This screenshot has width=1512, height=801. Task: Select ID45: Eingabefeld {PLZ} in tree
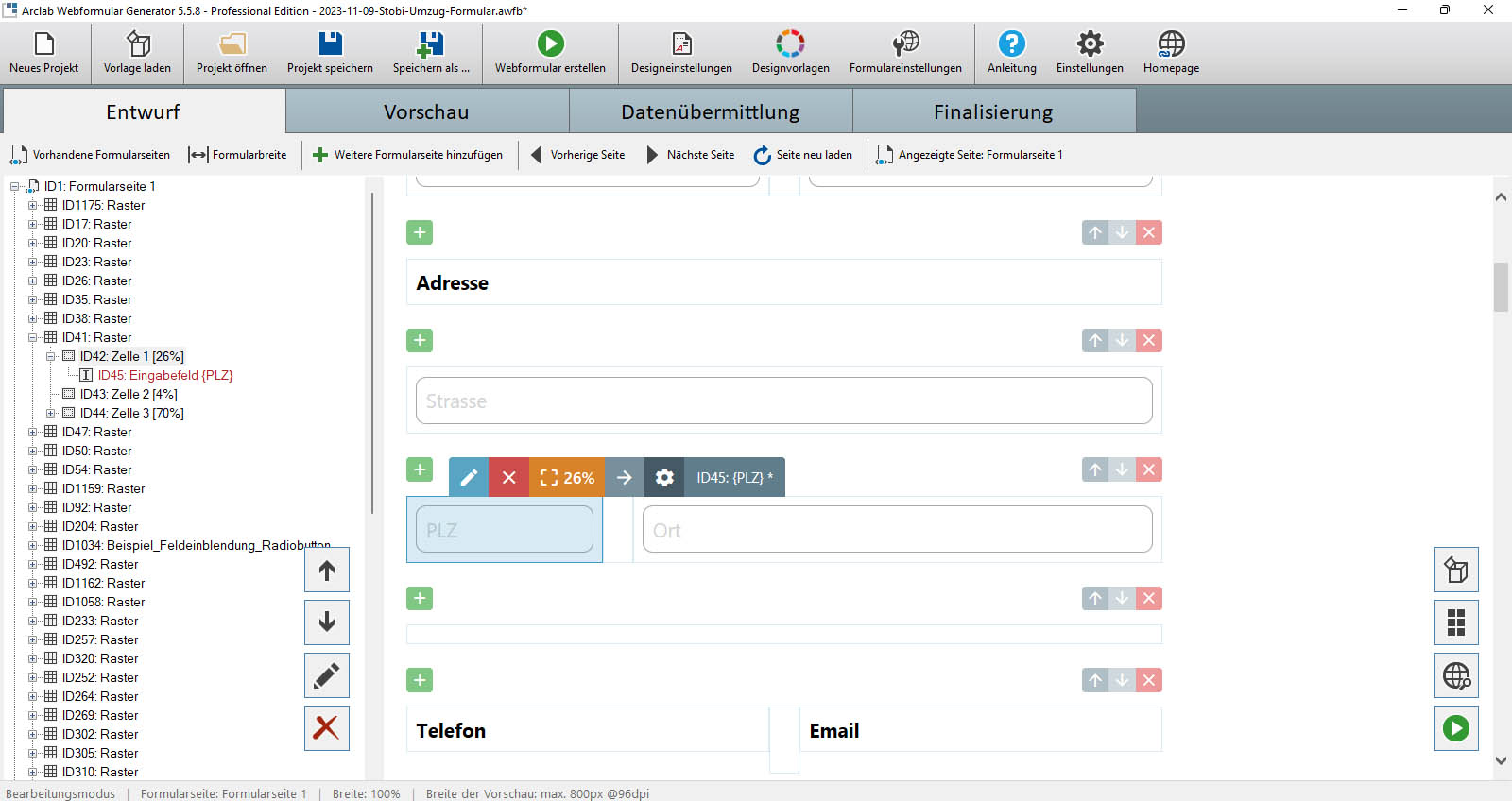pyautogui.click(x=164, y=375)
